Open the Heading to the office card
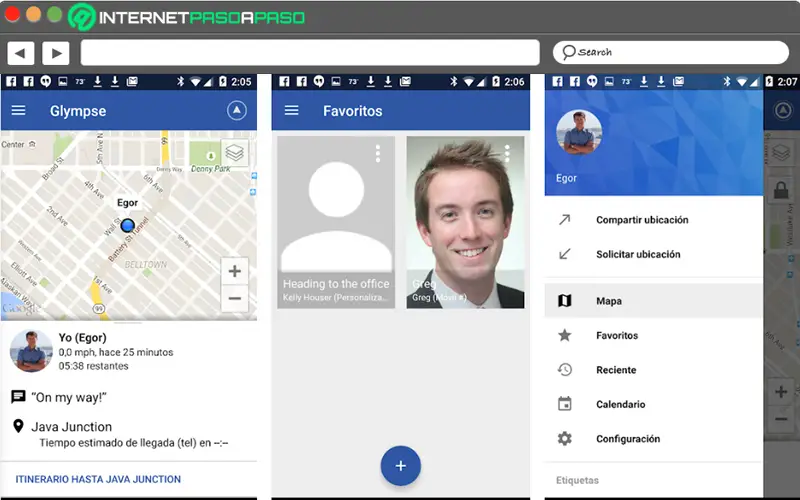This screenshot has width=800, height=500. pyautogui.click(x=336, y=222)
